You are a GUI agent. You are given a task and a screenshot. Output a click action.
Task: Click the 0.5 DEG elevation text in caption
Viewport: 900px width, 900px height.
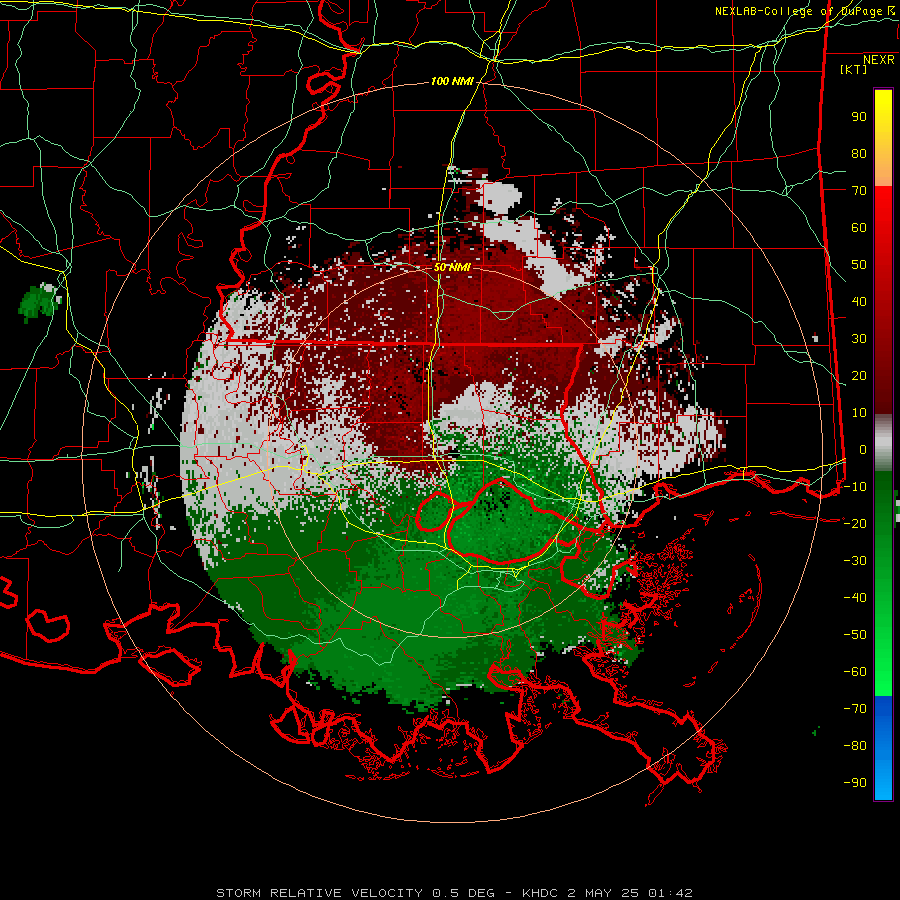463,893
